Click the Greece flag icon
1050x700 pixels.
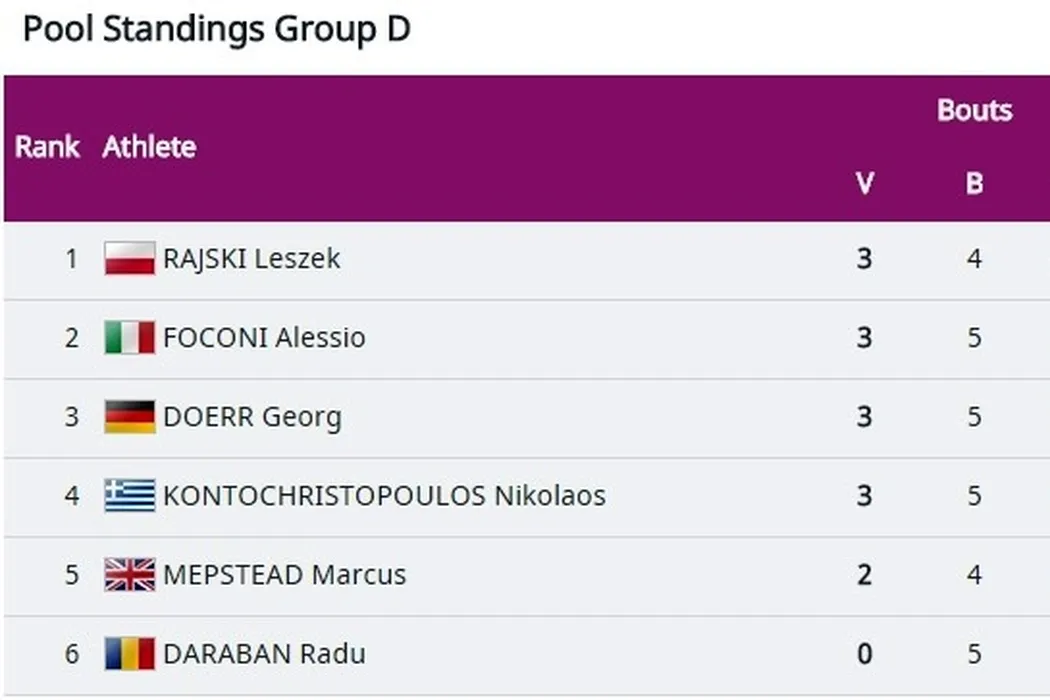[130, 496]
